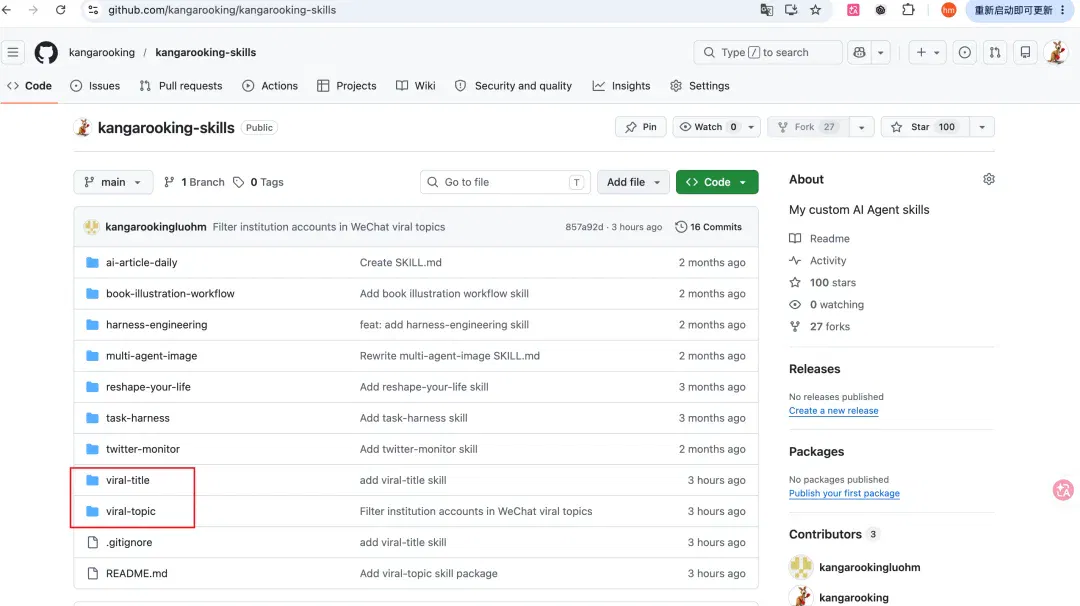Viewport: 1080px width, 606px height.
Task: Open the reshape-your-life folder
Action: (x=148, y=386)
